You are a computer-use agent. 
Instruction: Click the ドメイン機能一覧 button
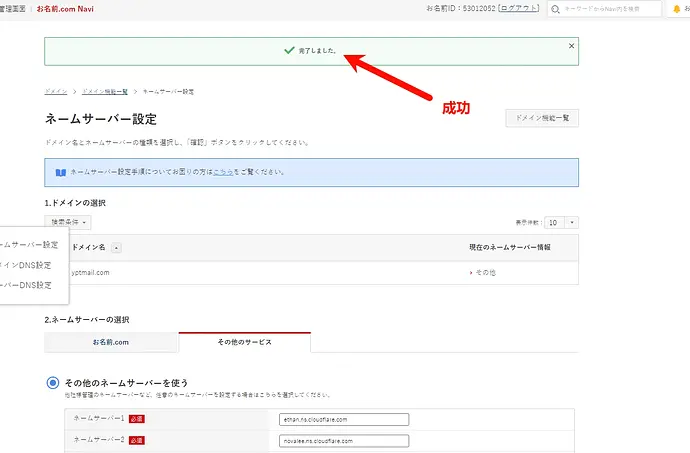542,118
